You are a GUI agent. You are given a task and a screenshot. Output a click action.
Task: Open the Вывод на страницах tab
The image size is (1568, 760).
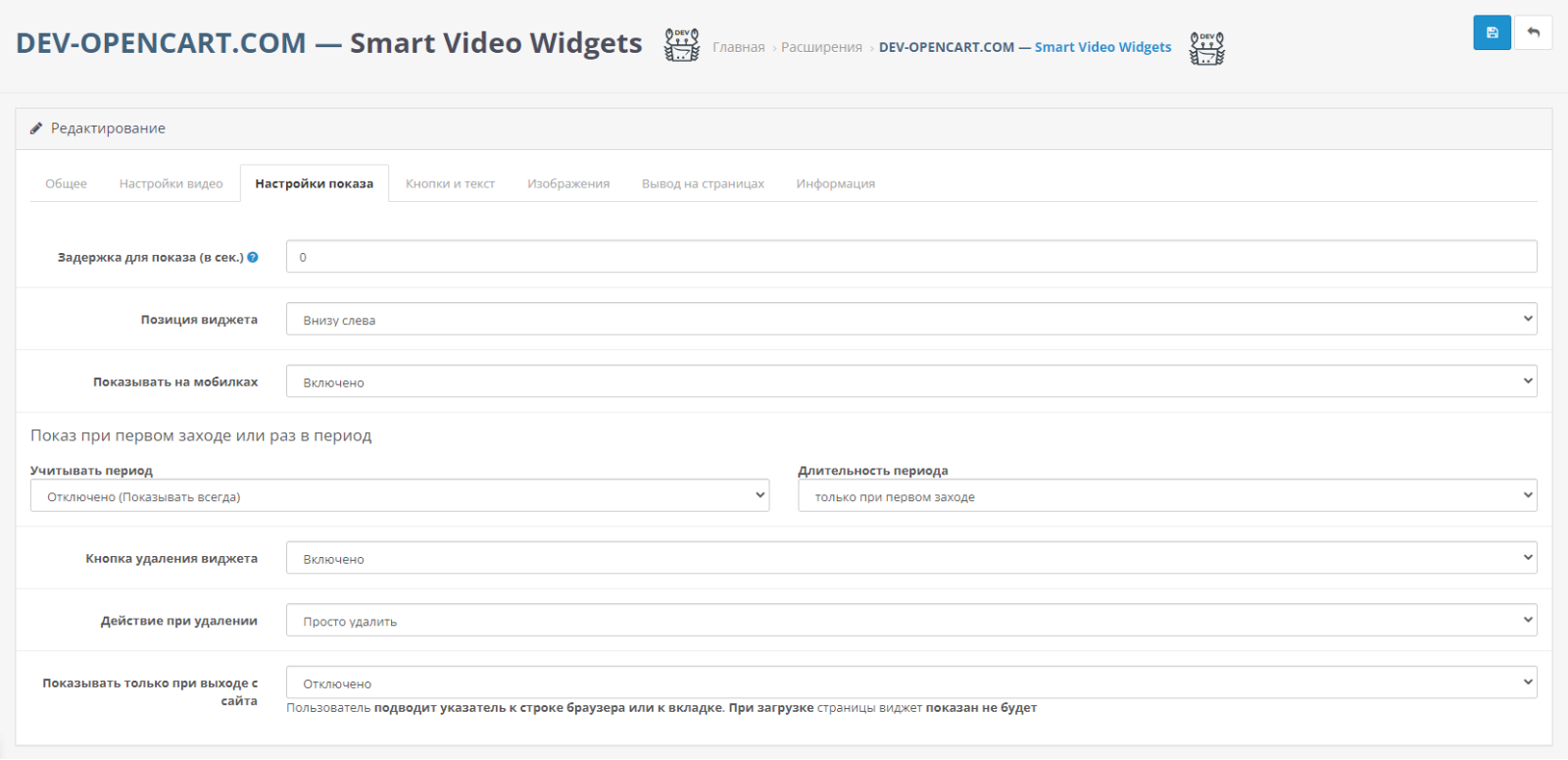[x=703, y=183]
